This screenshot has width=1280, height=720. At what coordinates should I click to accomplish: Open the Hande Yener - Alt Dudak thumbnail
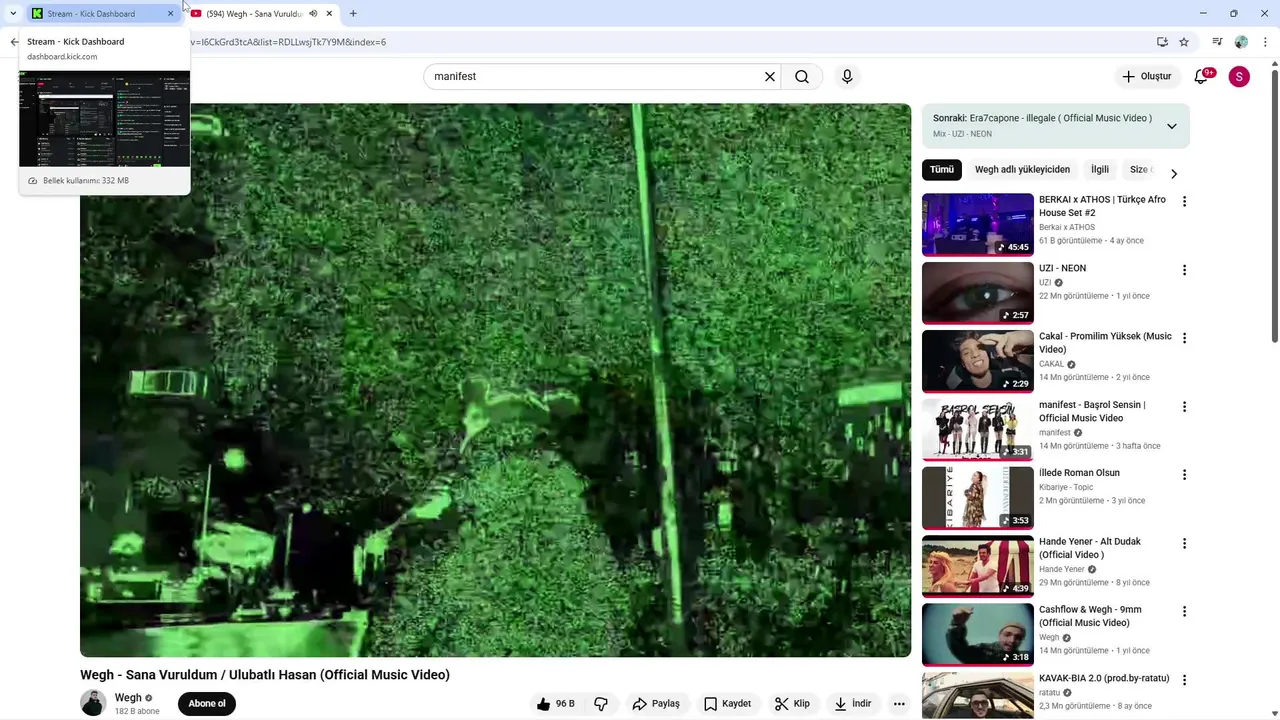pos(977,566)
